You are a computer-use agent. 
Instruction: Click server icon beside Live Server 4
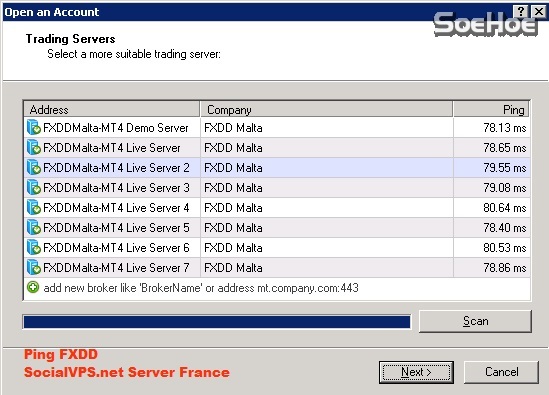(34, 207)
